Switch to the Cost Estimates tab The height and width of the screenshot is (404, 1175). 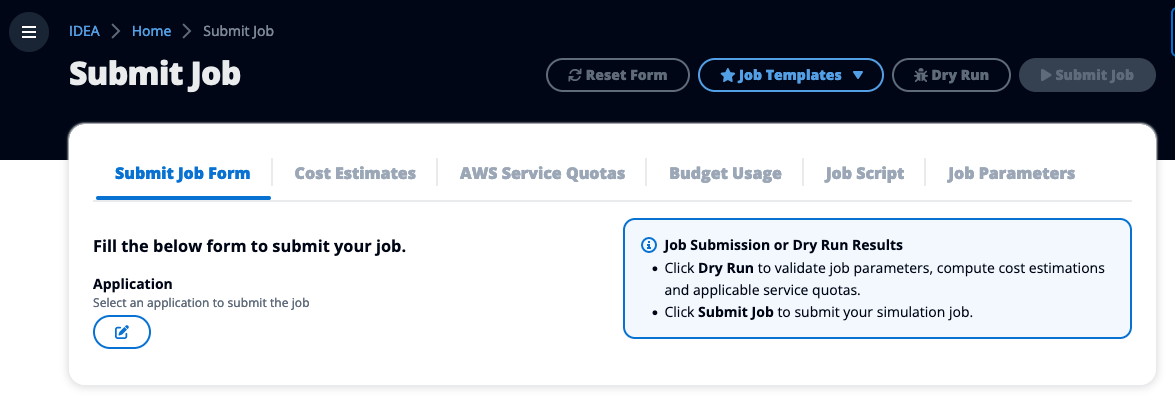pos(355,173)
